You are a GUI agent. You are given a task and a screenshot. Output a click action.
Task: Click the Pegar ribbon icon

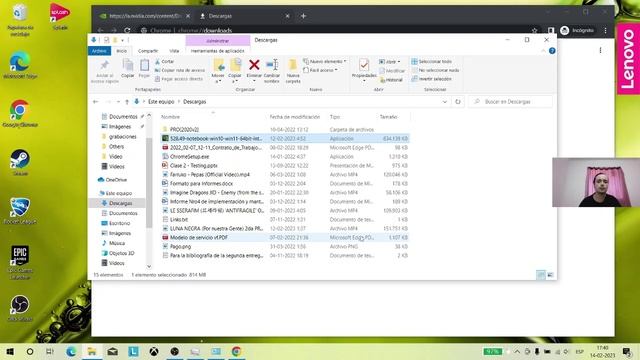pos(144,65)
